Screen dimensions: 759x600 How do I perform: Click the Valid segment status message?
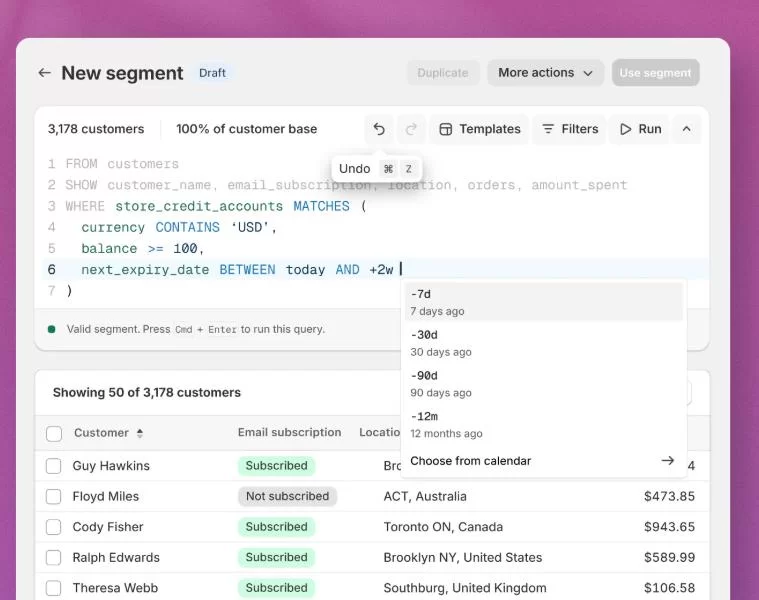[196, 330]
